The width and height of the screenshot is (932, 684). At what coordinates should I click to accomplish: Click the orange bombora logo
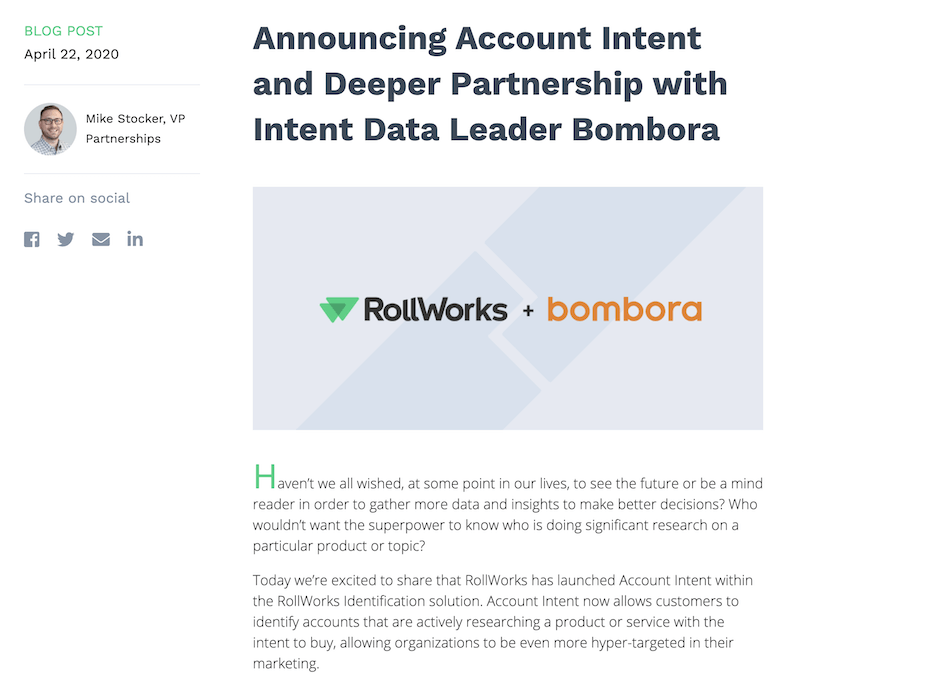tap(624, 310)
